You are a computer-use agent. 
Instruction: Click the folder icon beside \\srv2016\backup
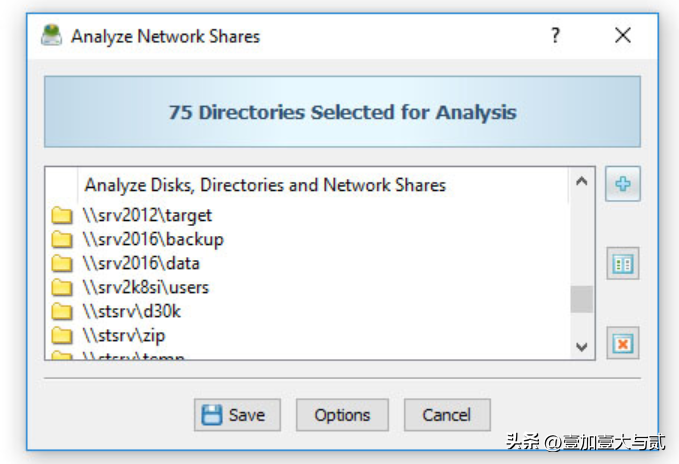coord(62,239)
